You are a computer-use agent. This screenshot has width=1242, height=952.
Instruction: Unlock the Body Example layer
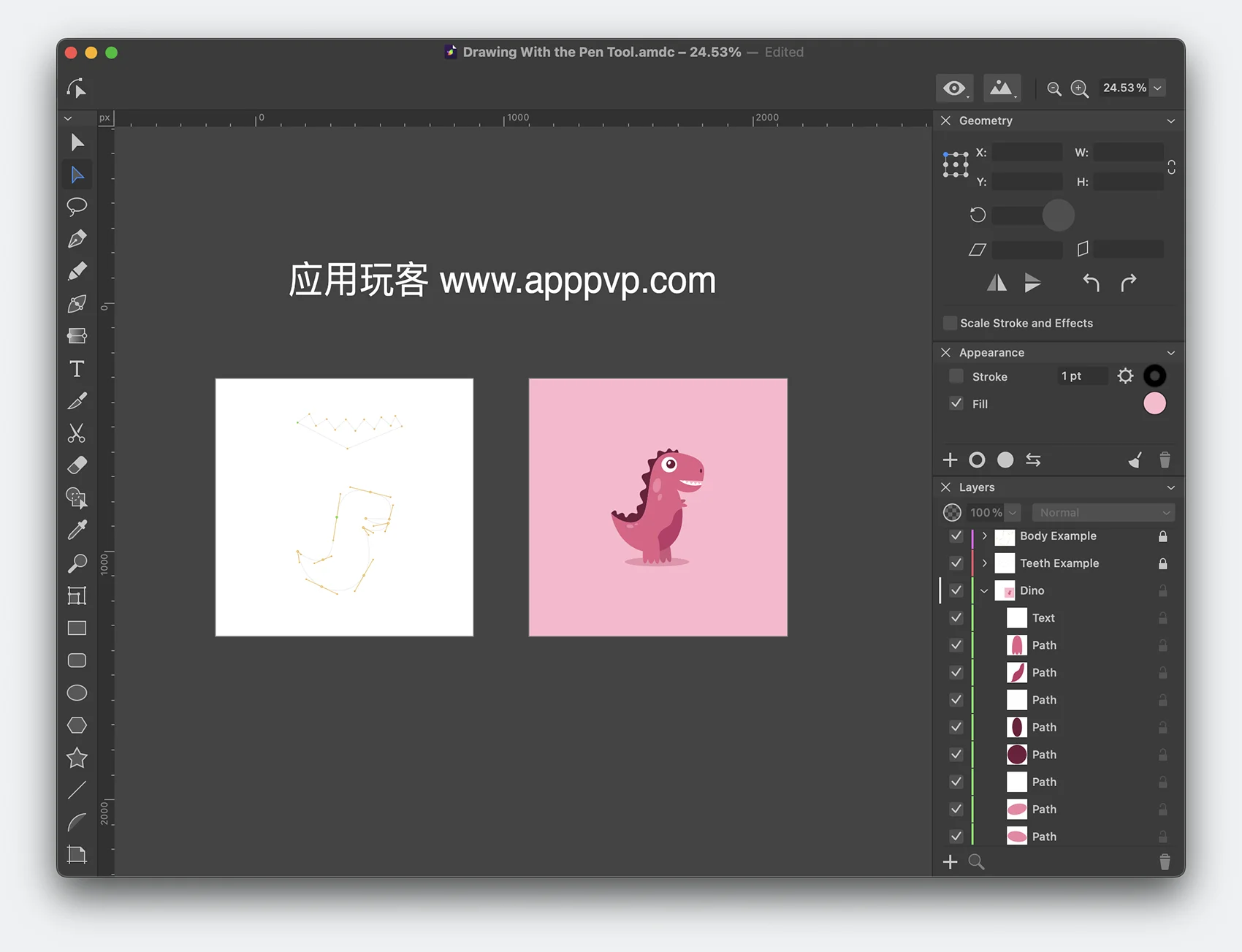(x=1162, y=536)
